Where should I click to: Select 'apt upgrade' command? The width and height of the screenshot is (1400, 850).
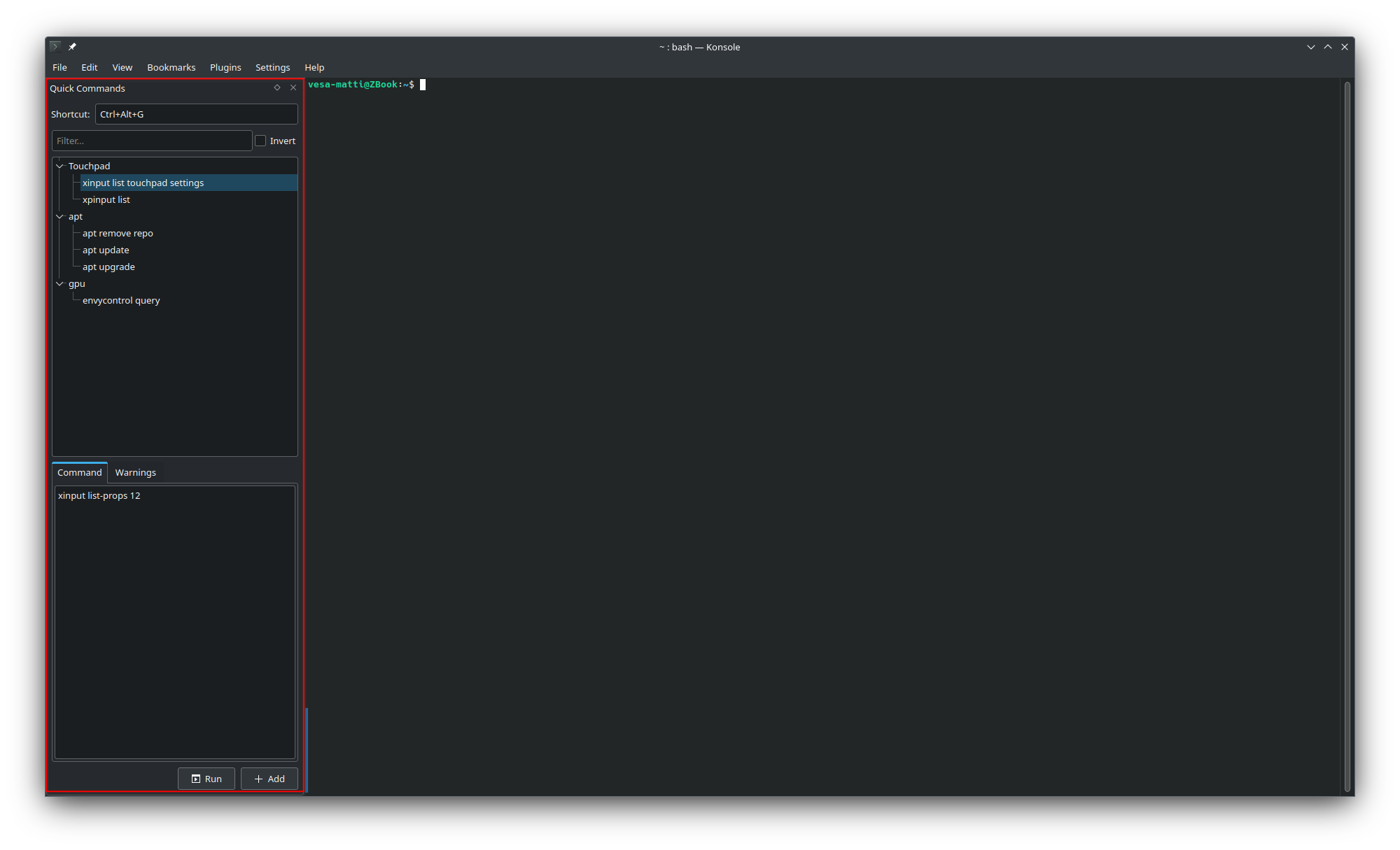tap(108, 267)
